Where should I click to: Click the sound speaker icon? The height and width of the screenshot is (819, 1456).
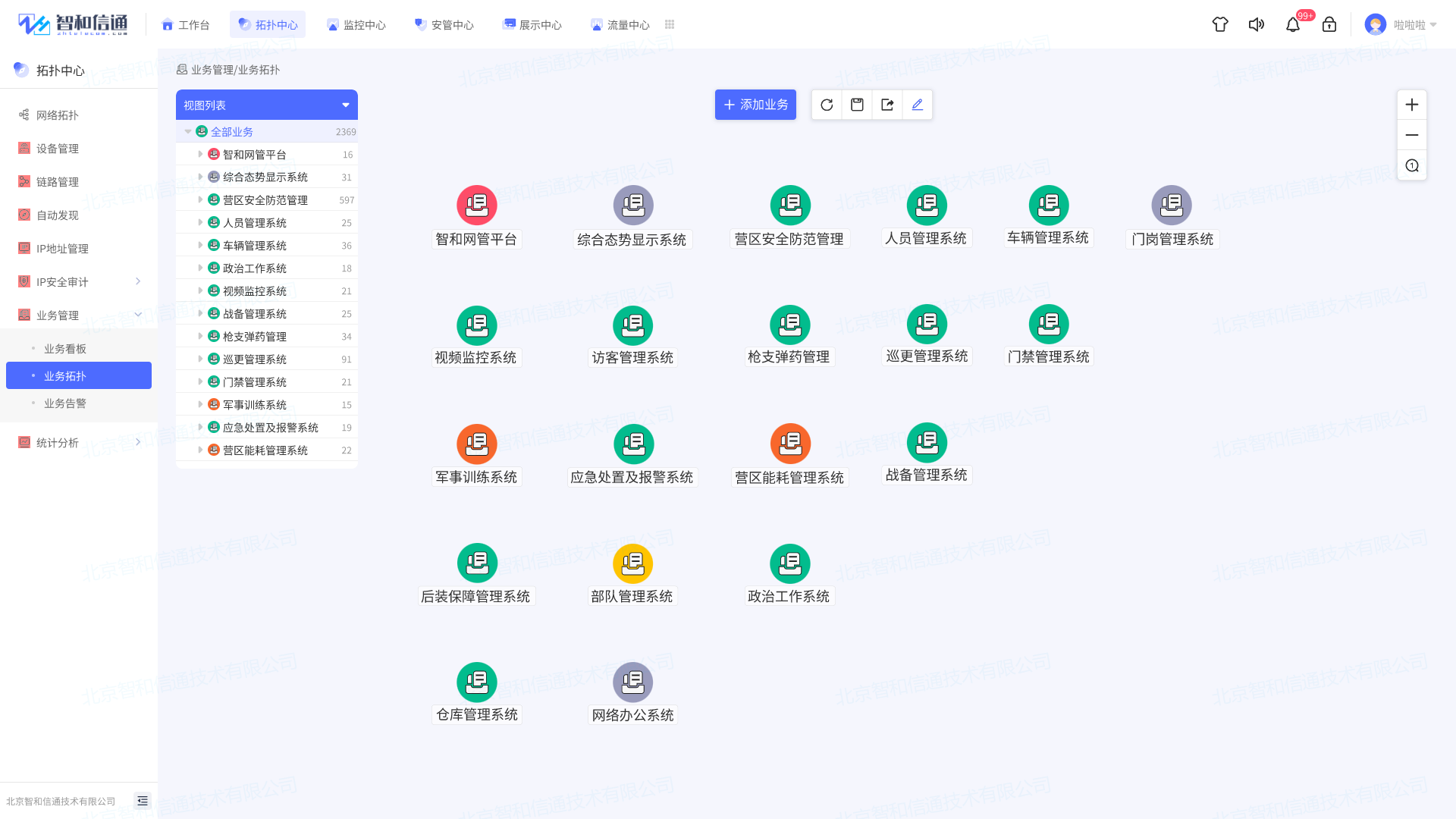[x=1257, y=25]
